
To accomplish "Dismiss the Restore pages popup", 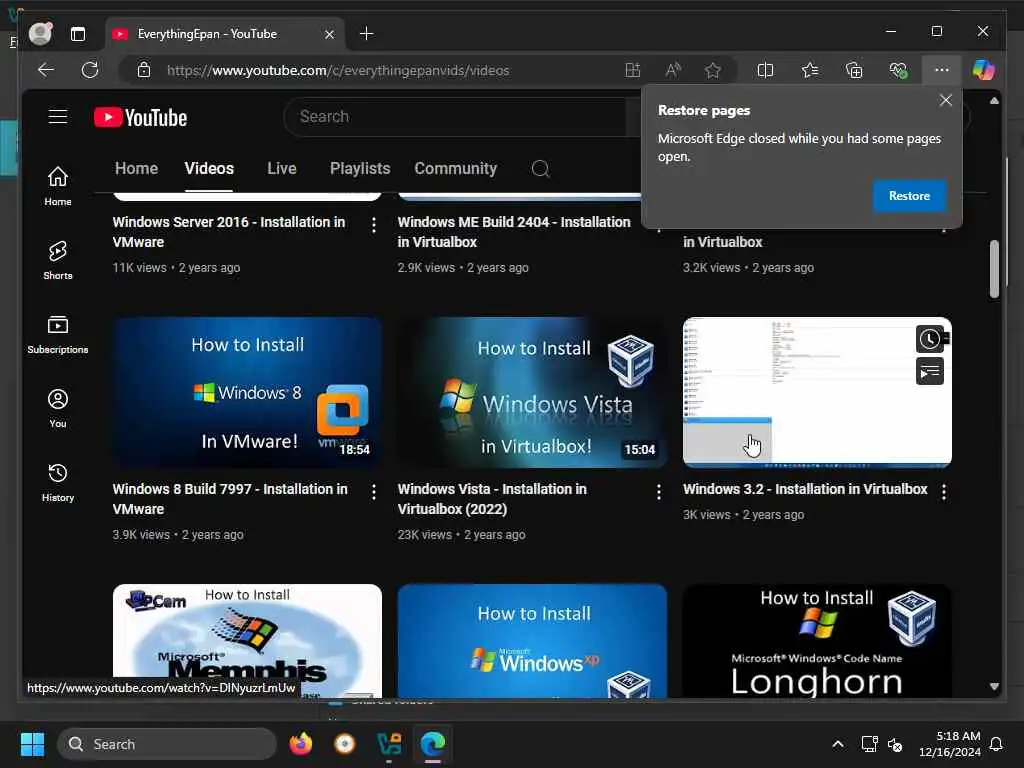I will tap(946, 100).
